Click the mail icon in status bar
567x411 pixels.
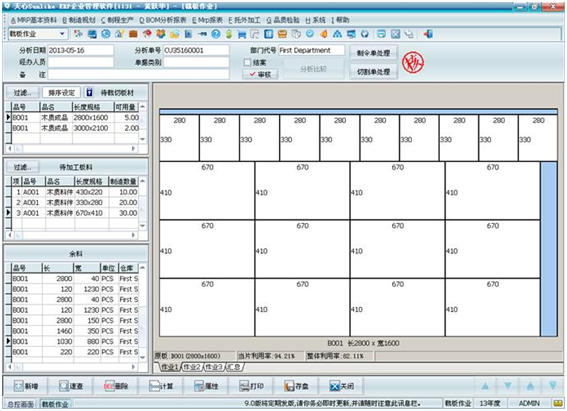pyautogui.click(x=557, y=403)
